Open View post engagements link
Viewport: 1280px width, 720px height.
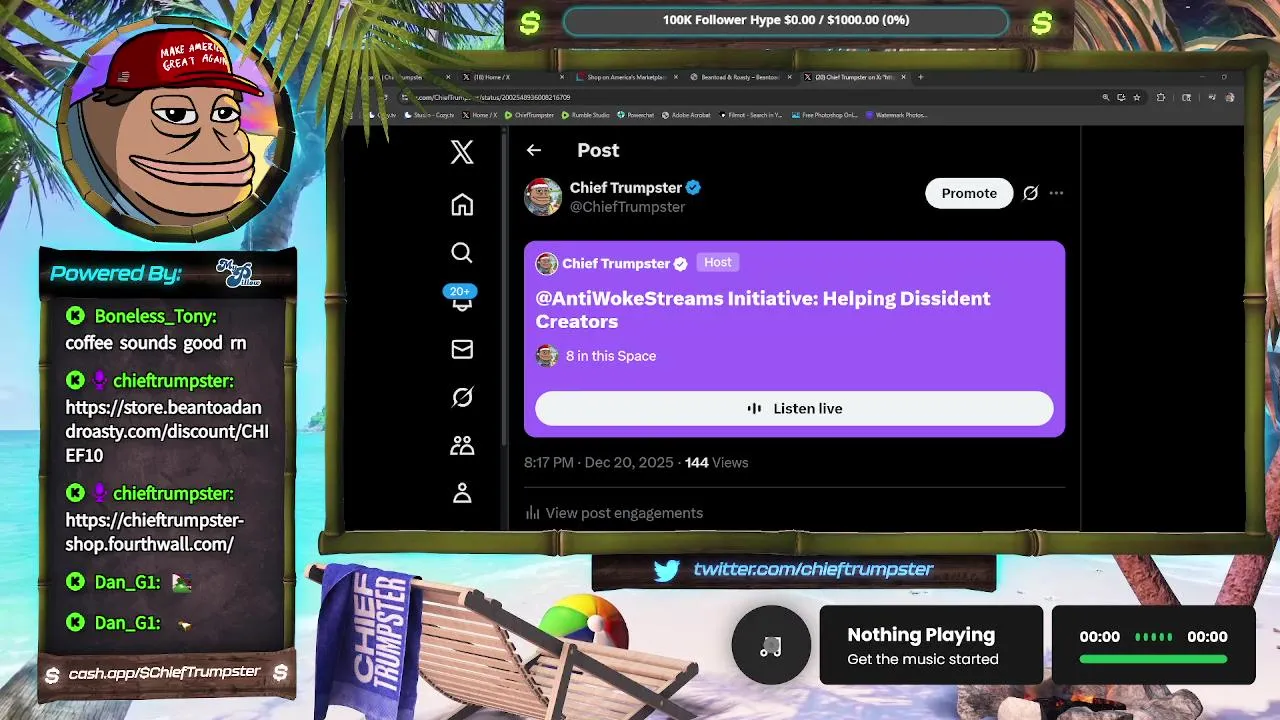(x=614, y=513)
